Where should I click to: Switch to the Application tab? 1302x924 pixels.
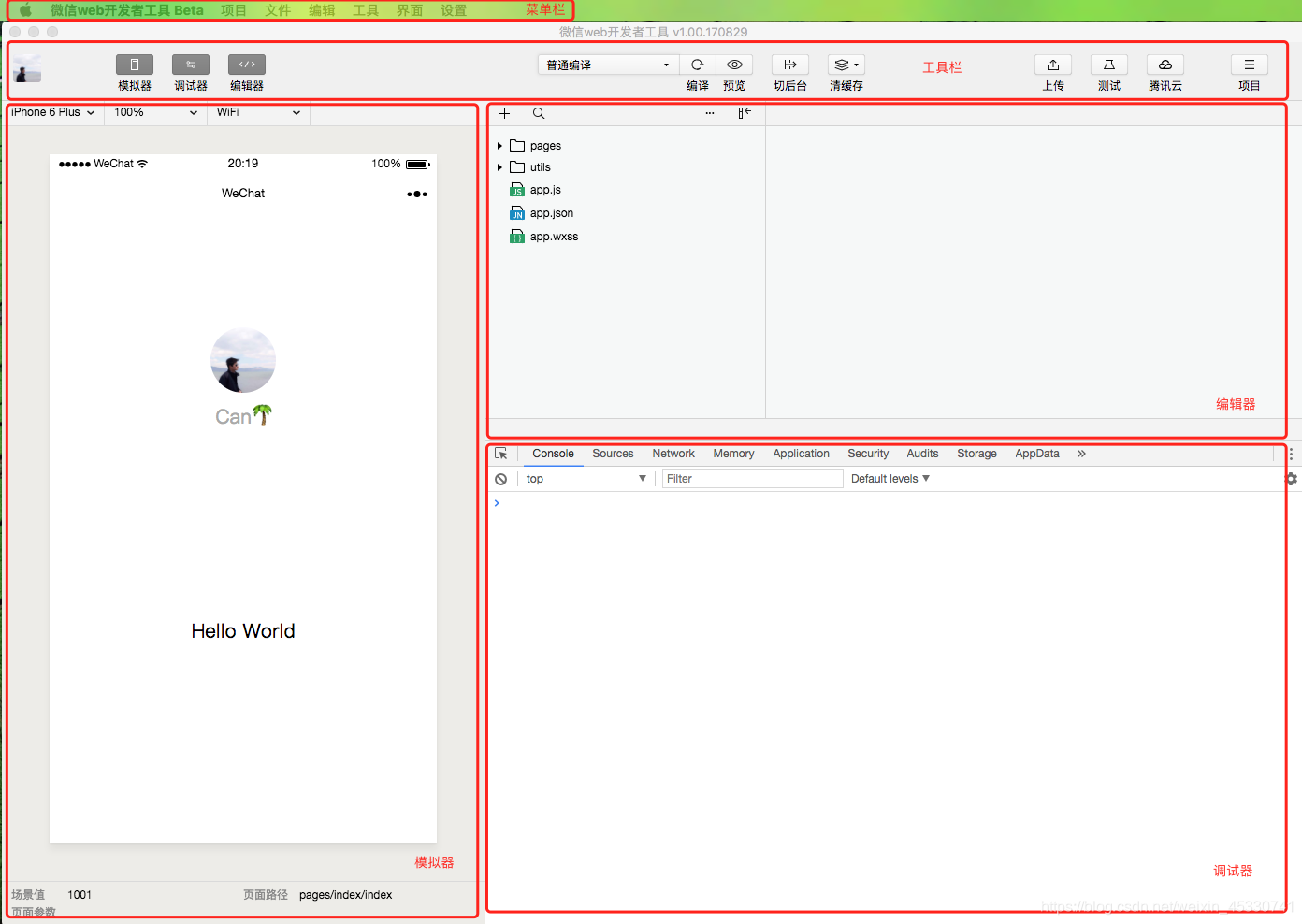coord(801,454)
